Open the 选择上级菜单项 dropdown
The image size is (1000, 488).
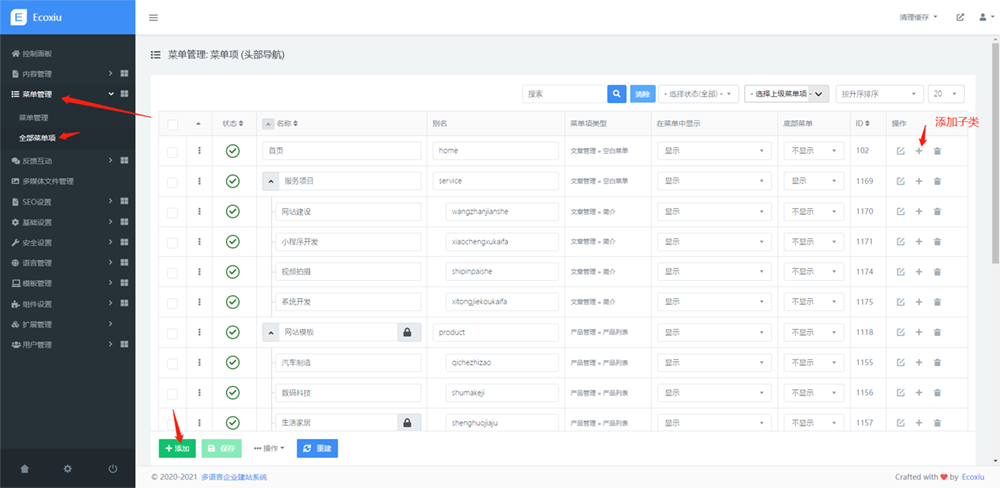(x=787, y=93)
